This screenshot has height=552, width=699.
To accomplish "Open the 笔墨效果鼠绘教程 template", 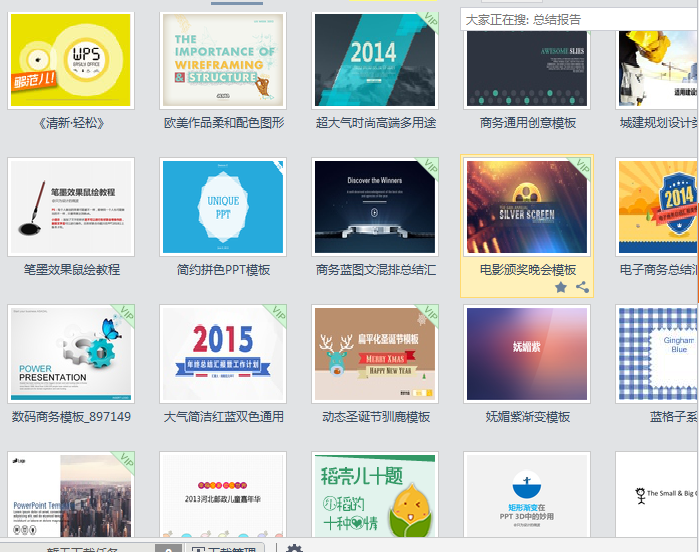I will click(71, 206).
